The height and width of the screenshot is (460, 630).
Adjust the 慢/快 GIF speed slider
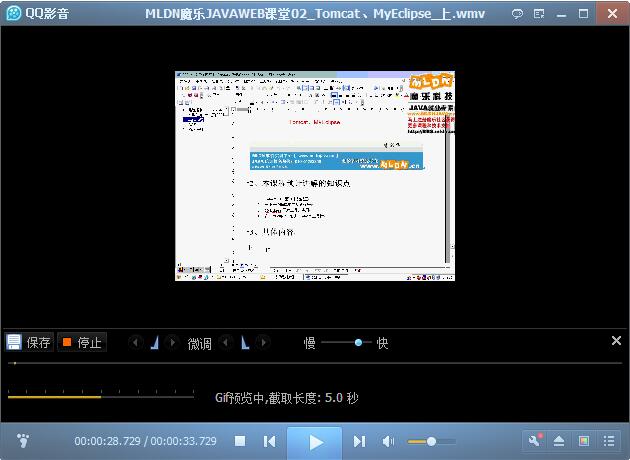click(346, 343)
